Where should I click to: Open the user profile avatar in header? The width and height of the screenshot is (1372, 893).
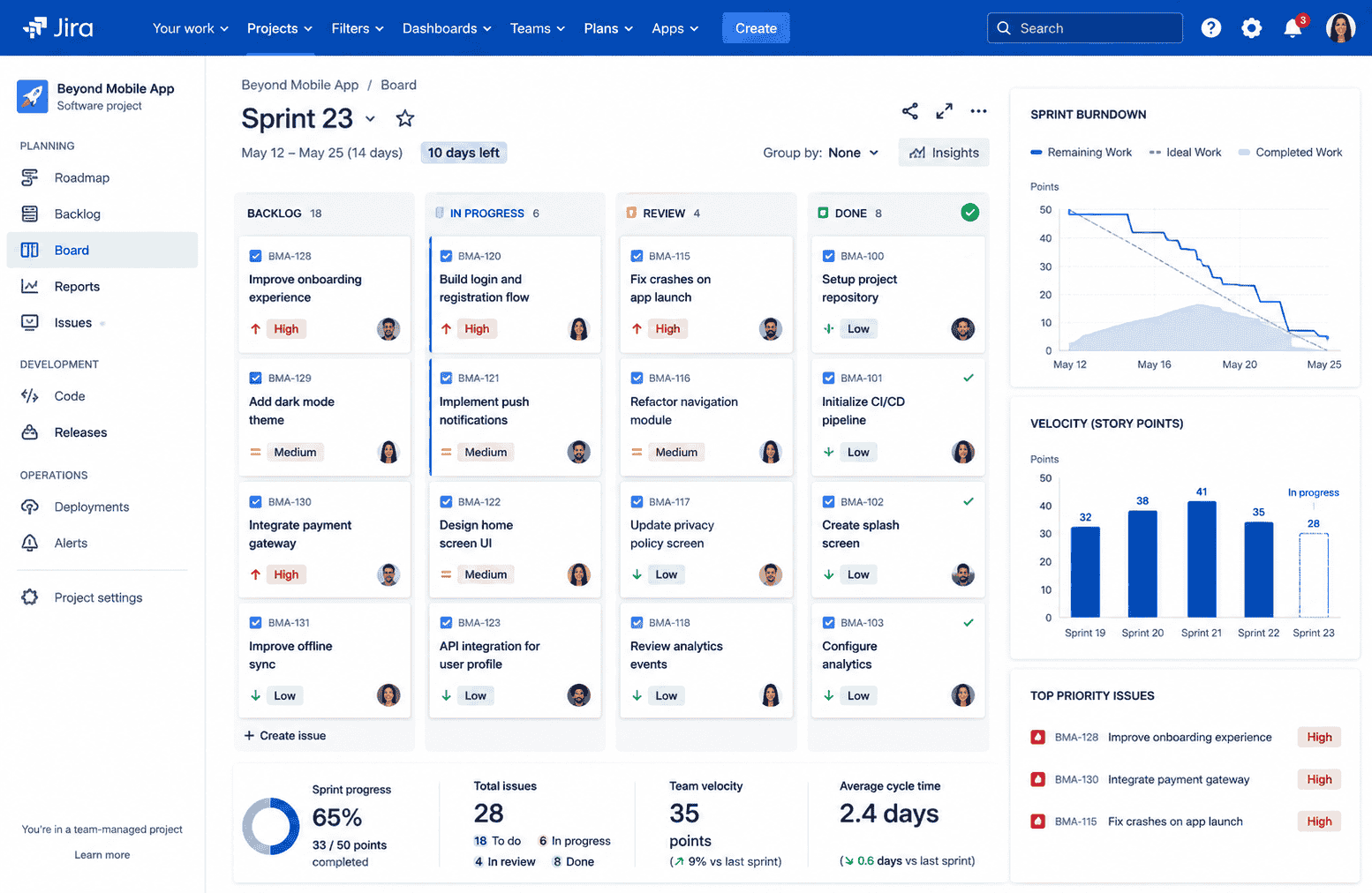1340,27
